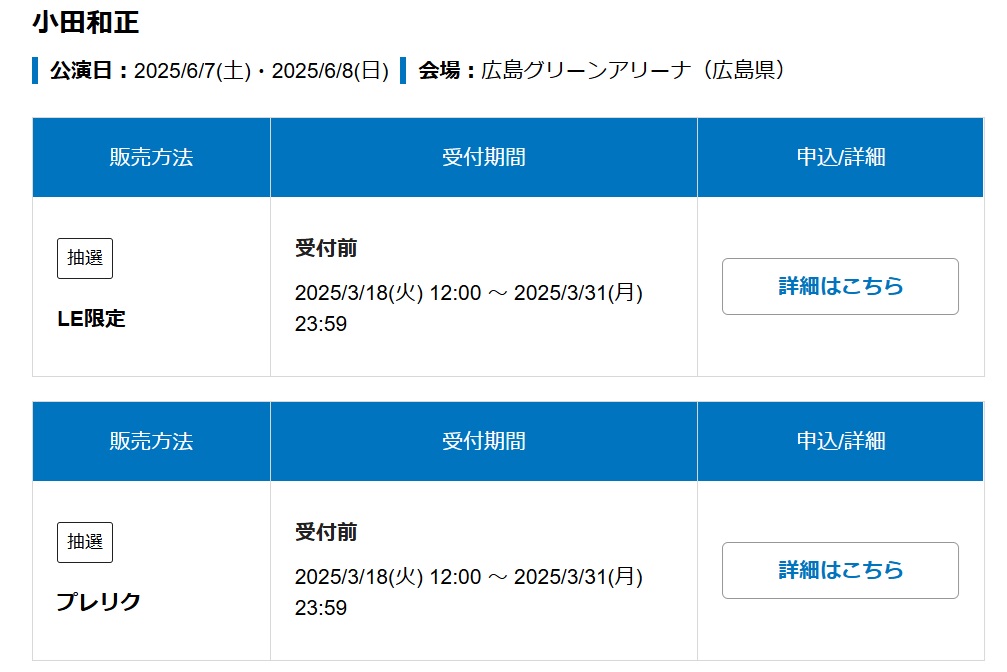This screenshot has height=672, width=1007.
Task: Click the 抽選 badge above プレリク
Action: (85, 542)
